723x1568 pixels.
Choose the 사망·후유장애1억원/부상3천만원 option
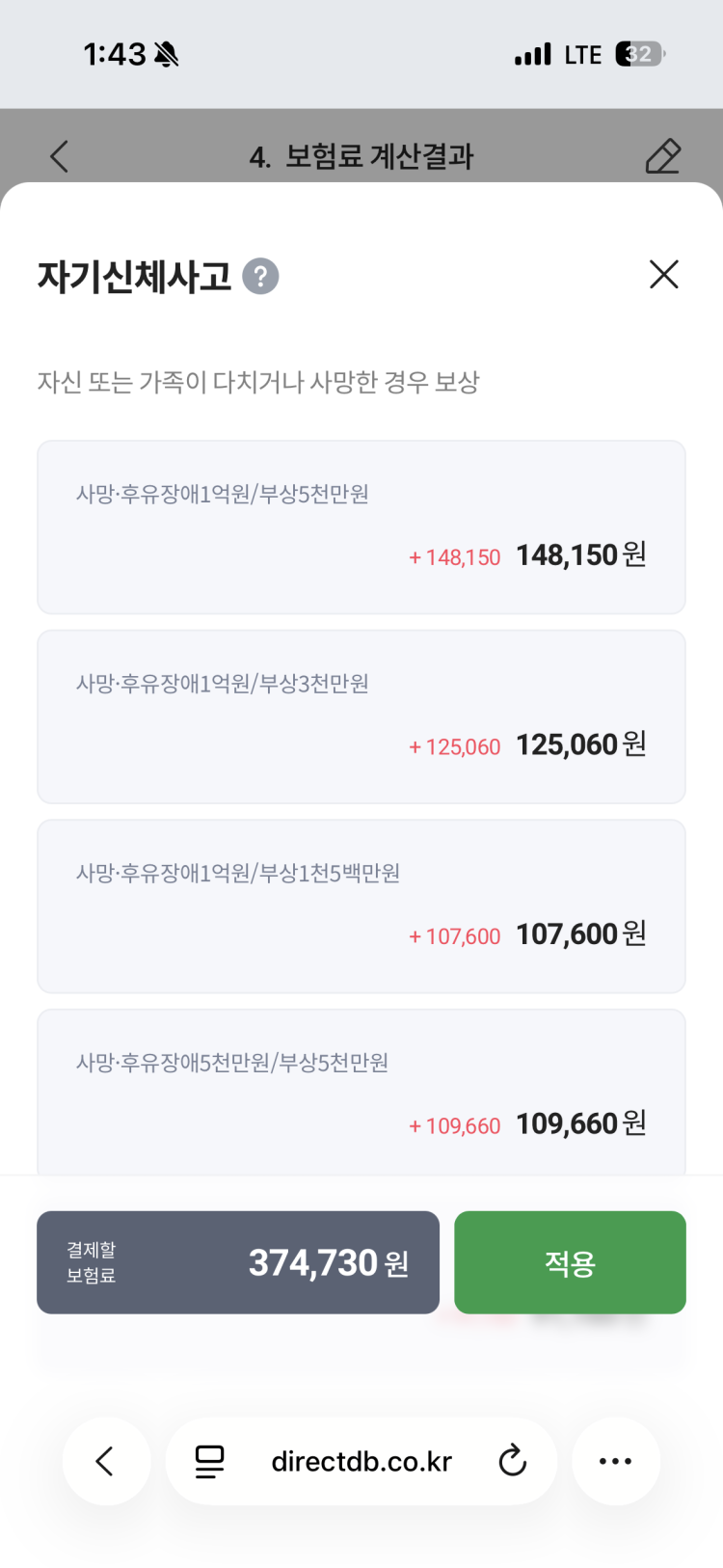[x=361, y=716]
